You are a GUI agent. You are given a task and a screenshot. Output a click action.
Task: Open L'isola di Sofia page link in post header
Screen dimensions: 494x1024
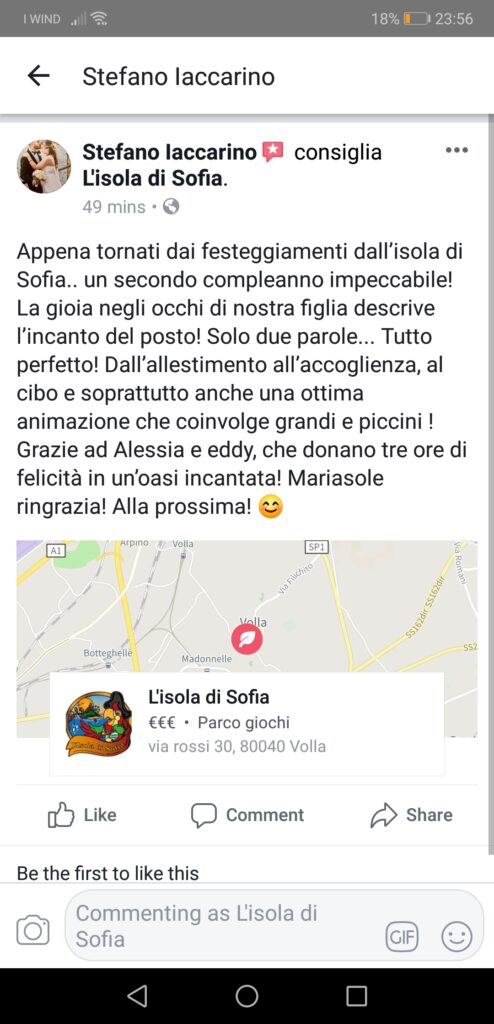[x=153, y=178]
